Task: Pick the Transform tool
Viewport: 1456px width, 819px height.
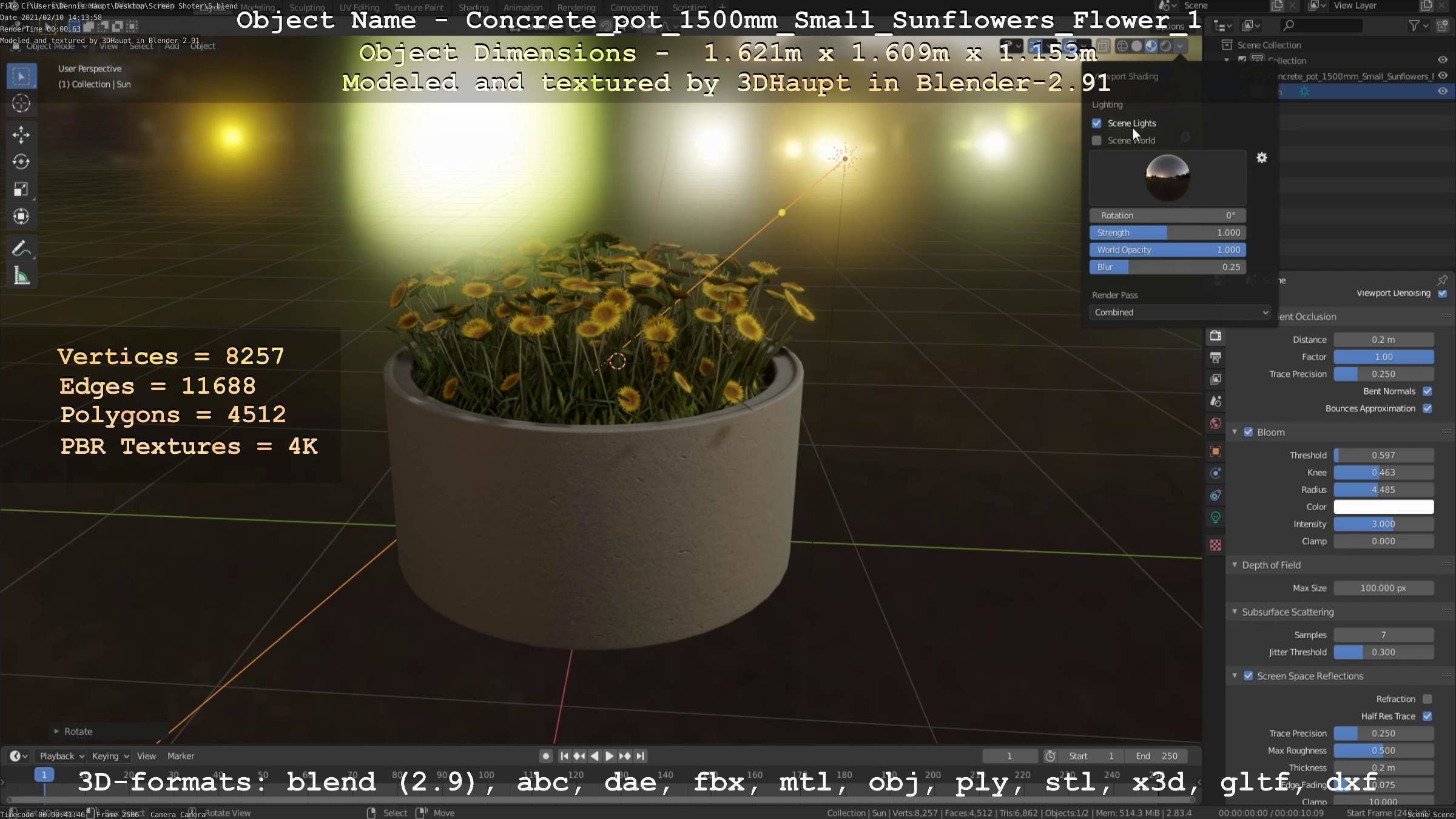Action: pos(21,217)
